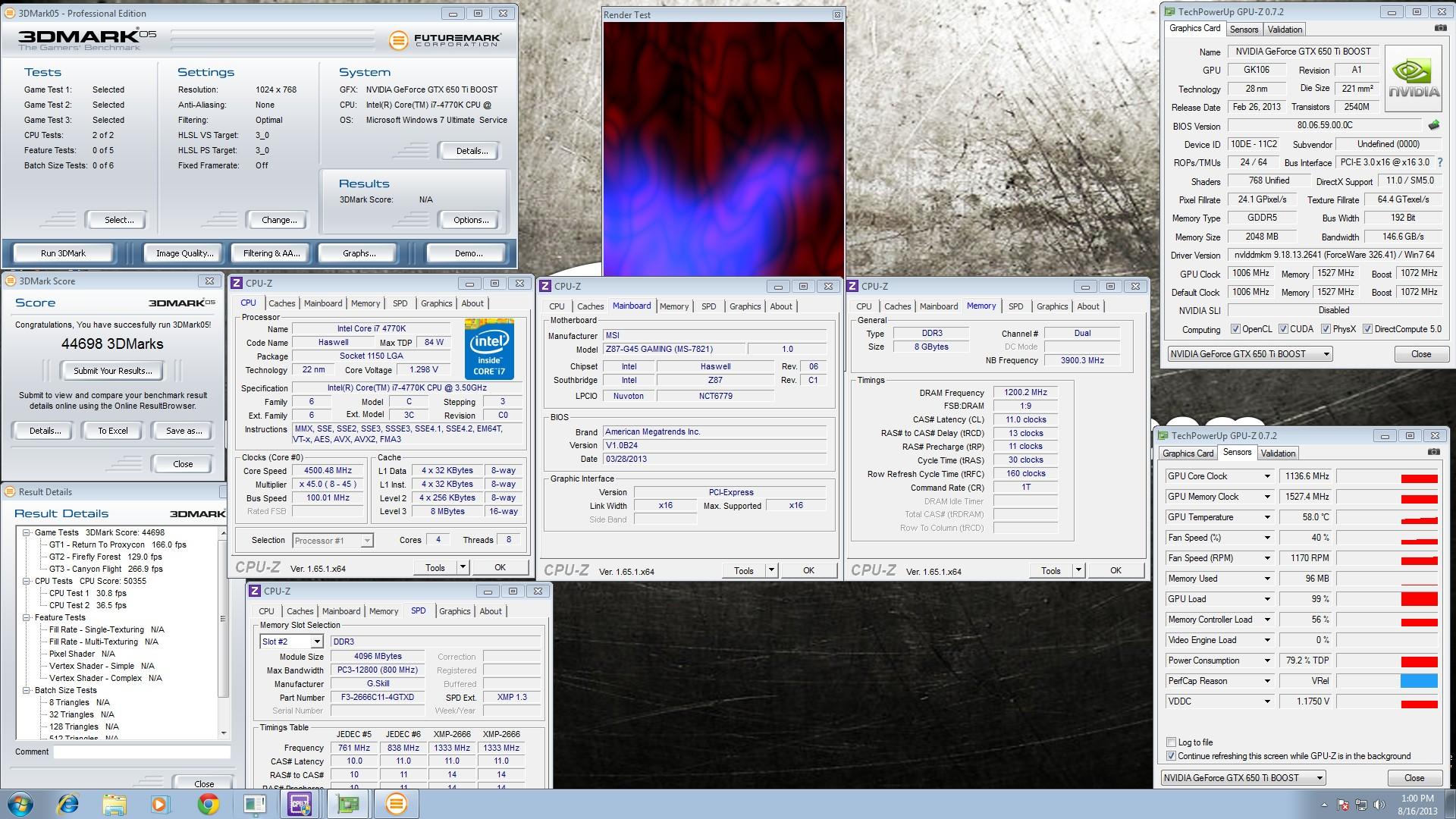Click the Power Consumption sensor graph

point(1387,661)
